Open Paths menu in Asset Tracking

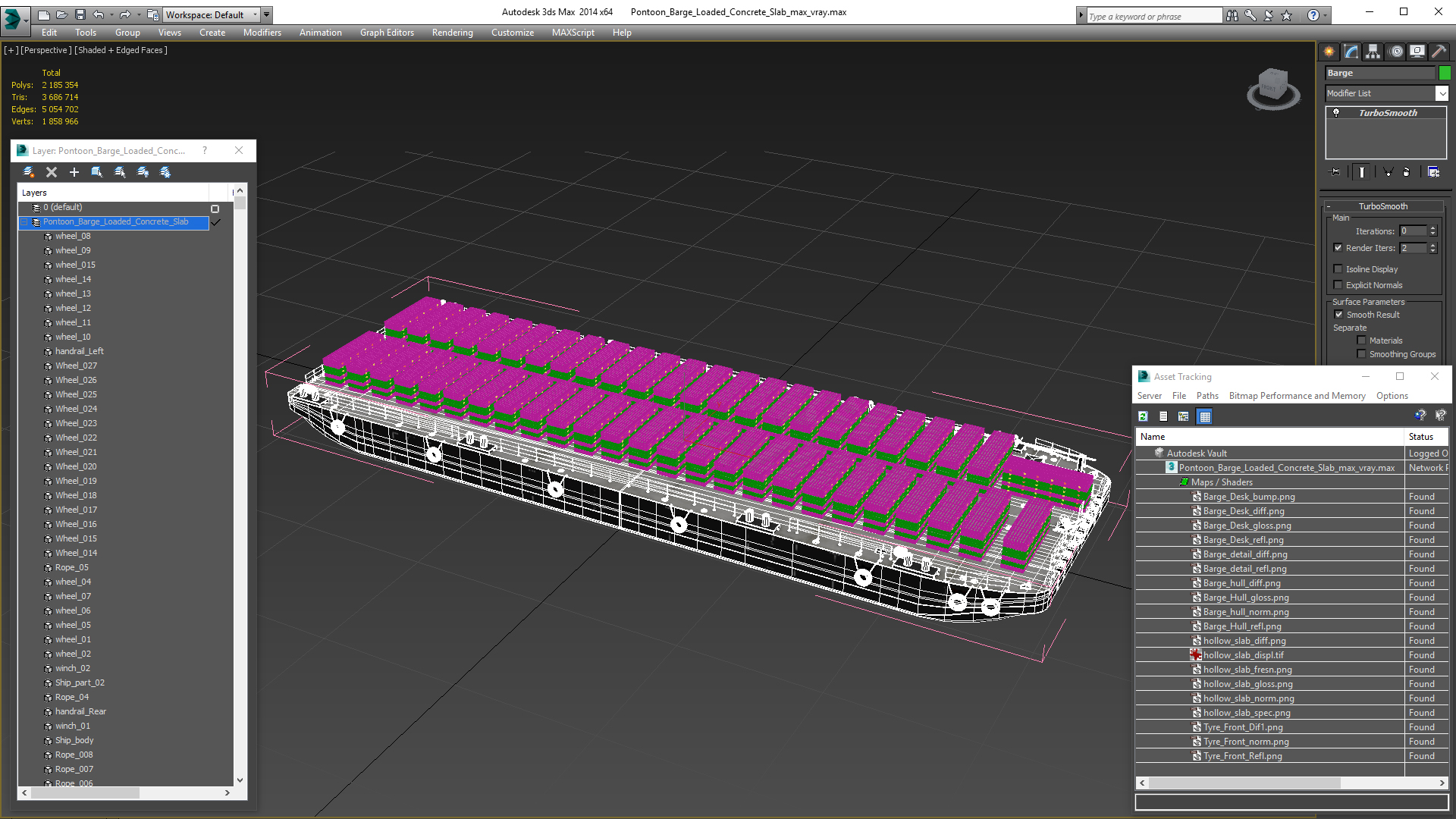pos(1207,396)
